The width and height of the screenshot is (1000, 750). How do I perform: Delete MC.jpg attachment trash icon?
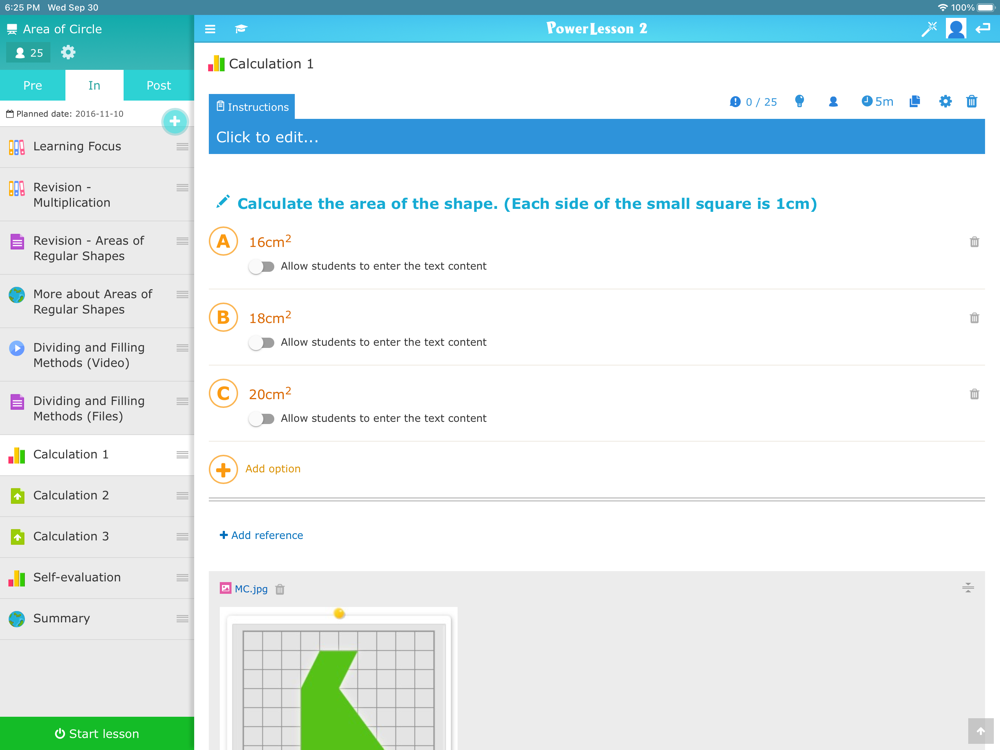(x=279, y=589)
